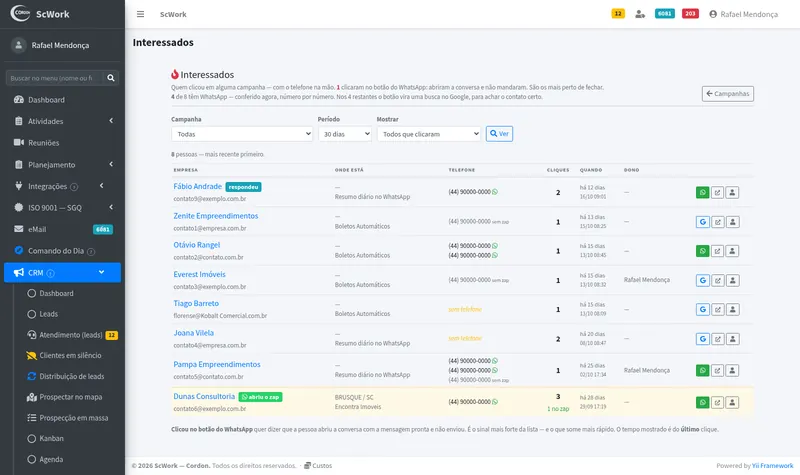Viewport: 800px width, 475px height.
Task: Open Zenite Empreendimentos company link
Action: (216, 216)
